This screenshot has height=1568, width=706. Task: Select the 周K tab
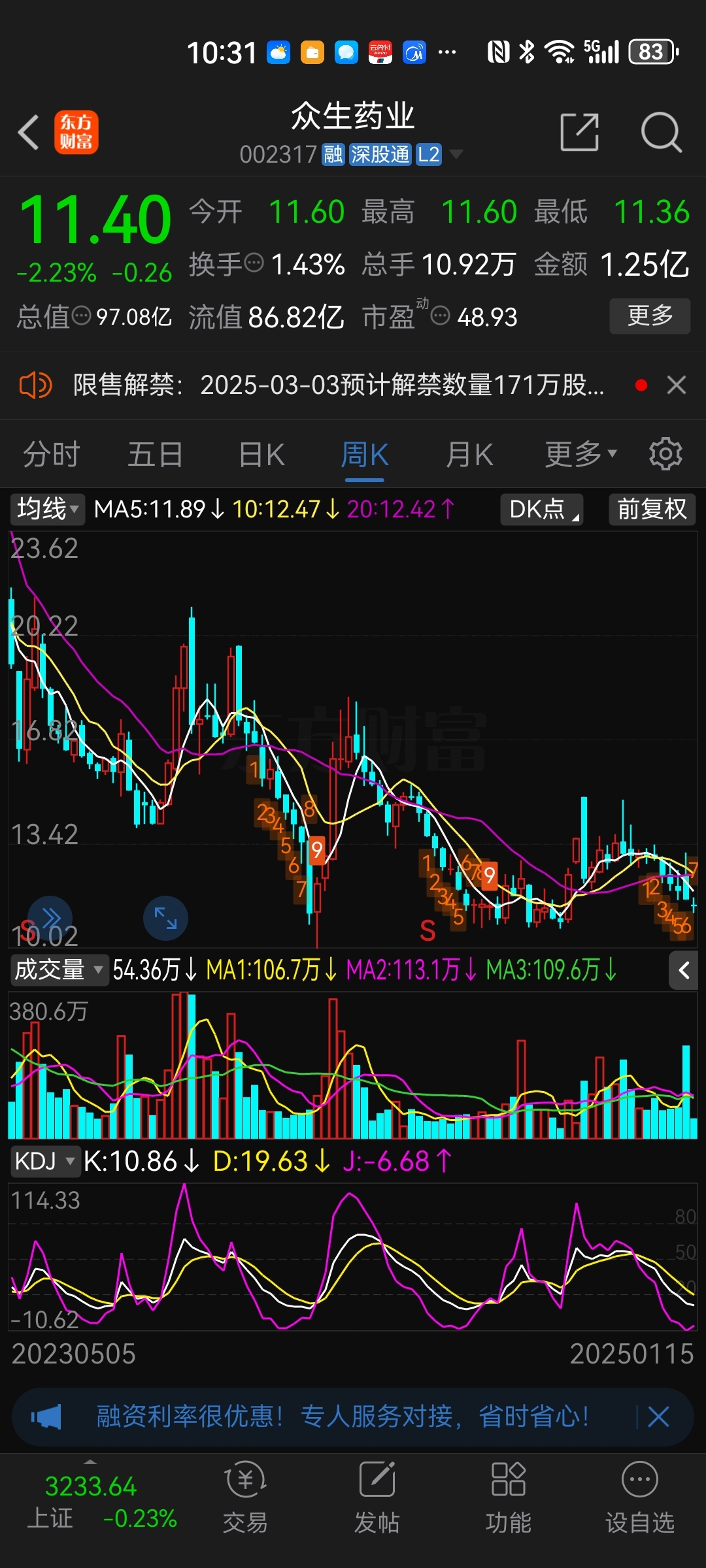(x=365, y=454)
